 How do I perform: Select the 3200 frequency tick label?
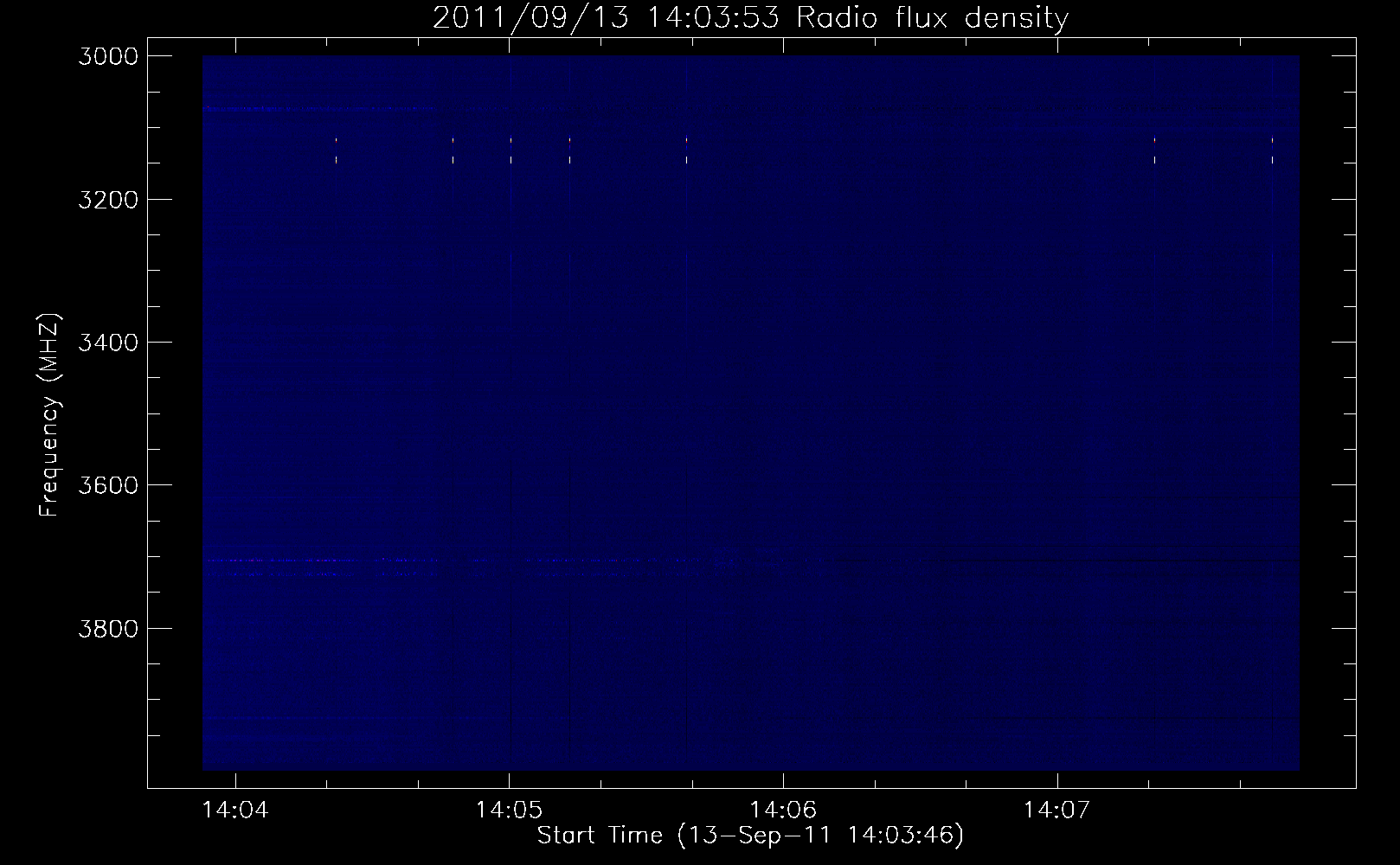(108, 200)
